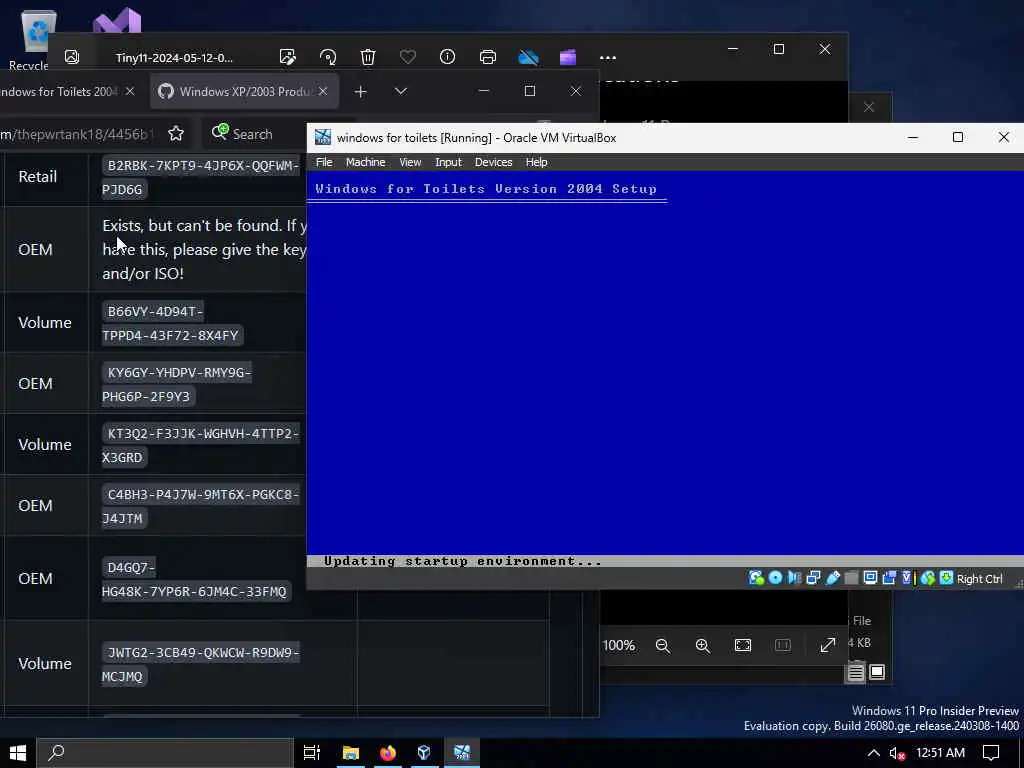Mark the photo as favorite with the heart icon
The height and width of the screenshot is (768, 1024).
point(408,57)
